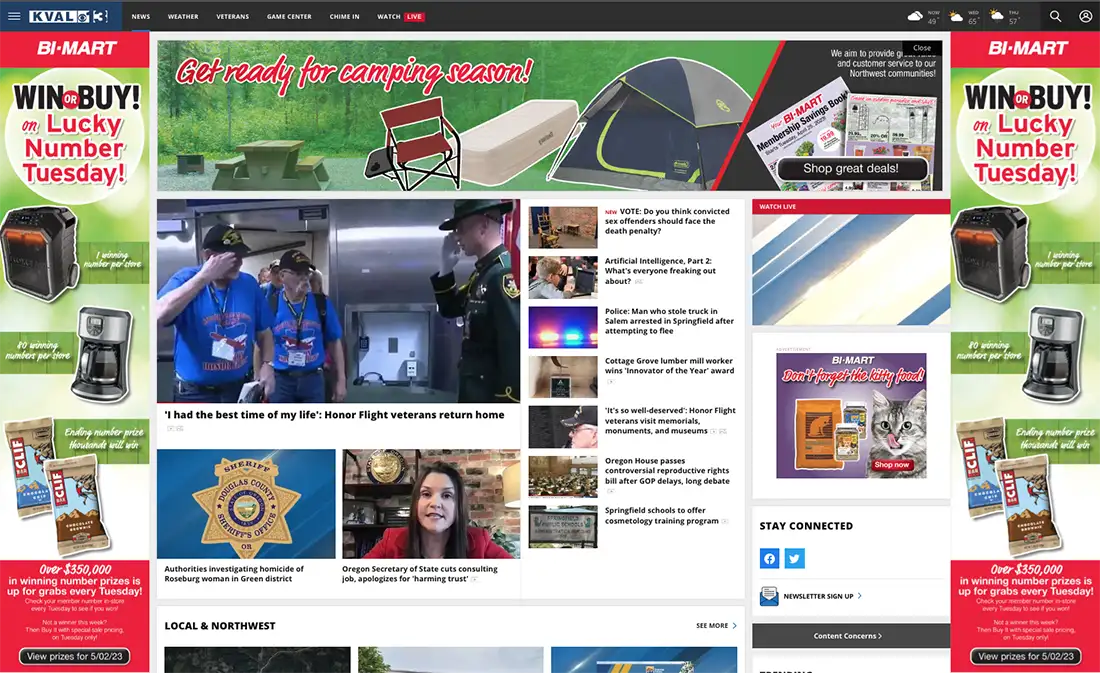Open the Facebook icon under Stay Connected
This screenshot has height=673, width=1100.
(x=770, y=559)
